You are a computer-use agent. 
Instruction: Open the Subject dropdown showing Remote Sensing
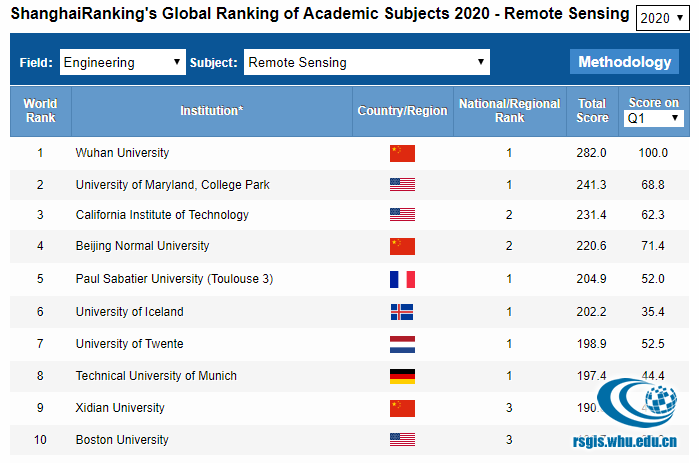point(366,62)
